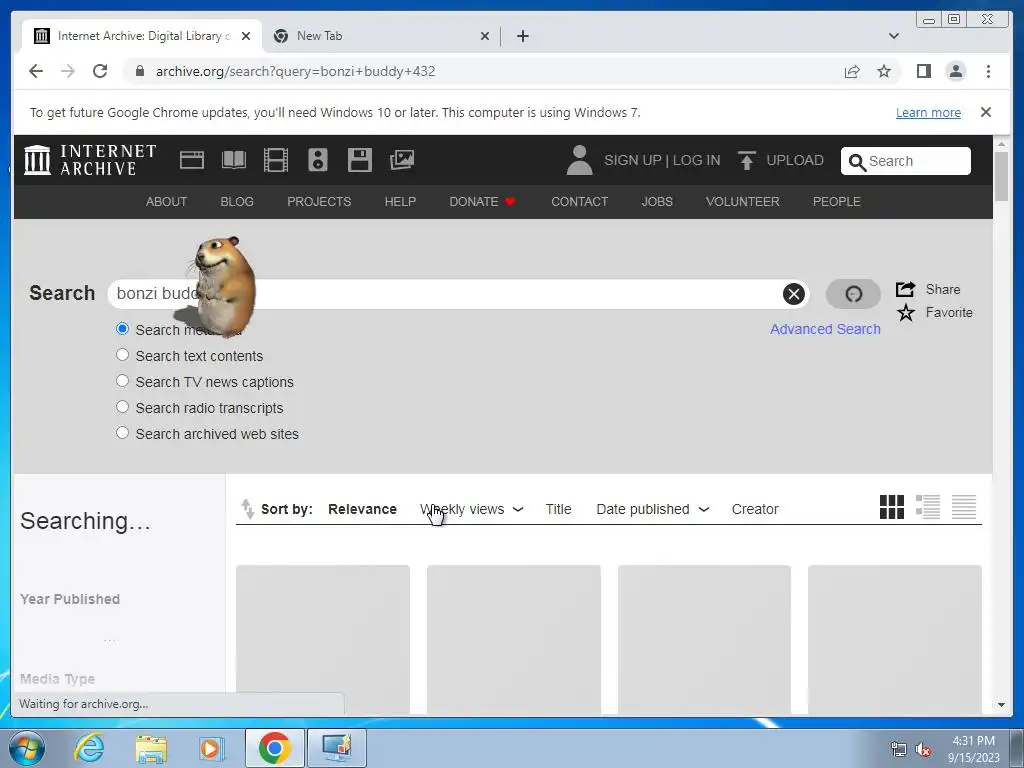Select Search TV news captions option
1024x768 pixels.
click(122, 381)
